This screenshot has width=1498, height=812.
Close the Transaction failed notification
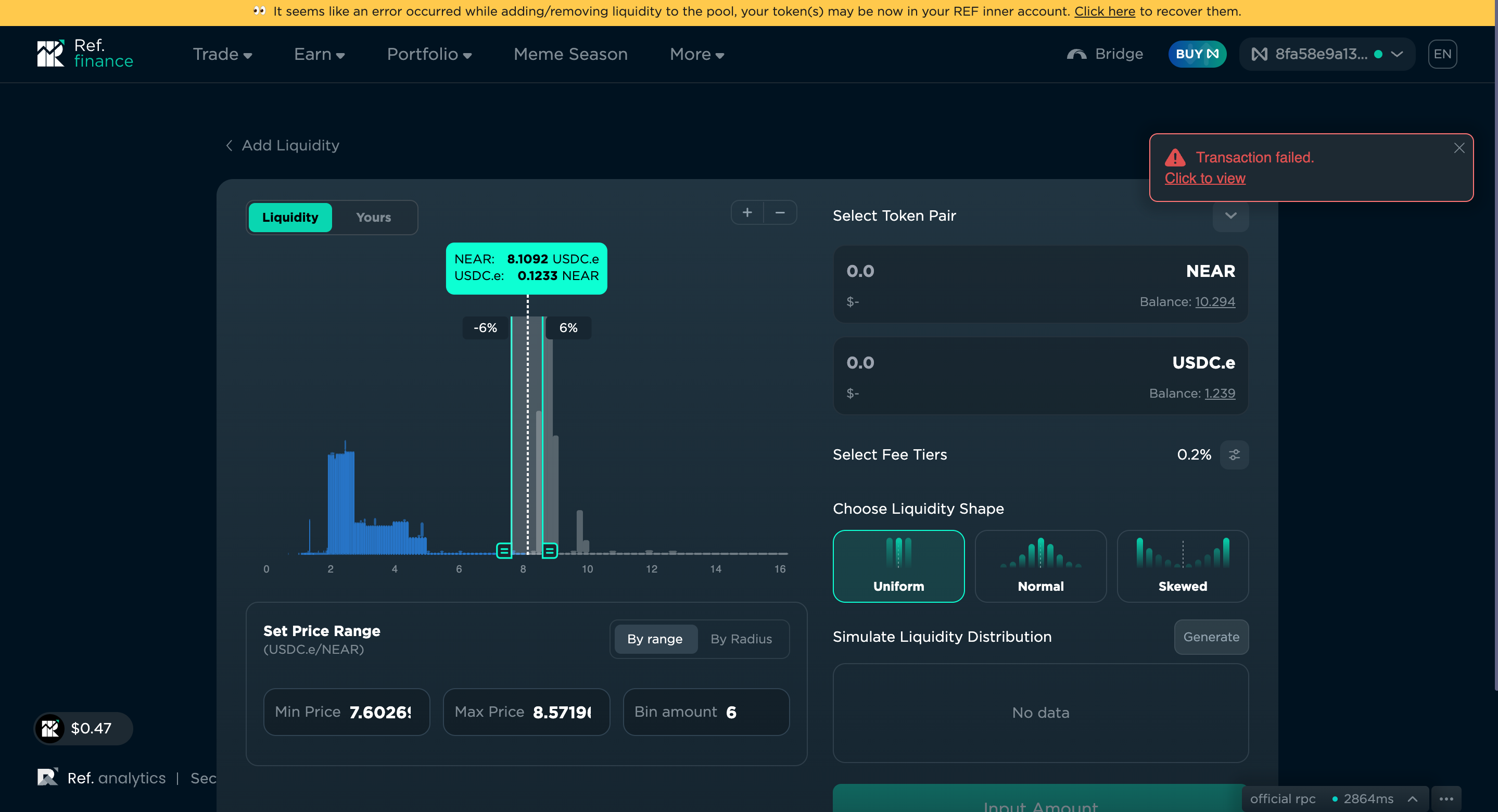(x=1458, y=148)
